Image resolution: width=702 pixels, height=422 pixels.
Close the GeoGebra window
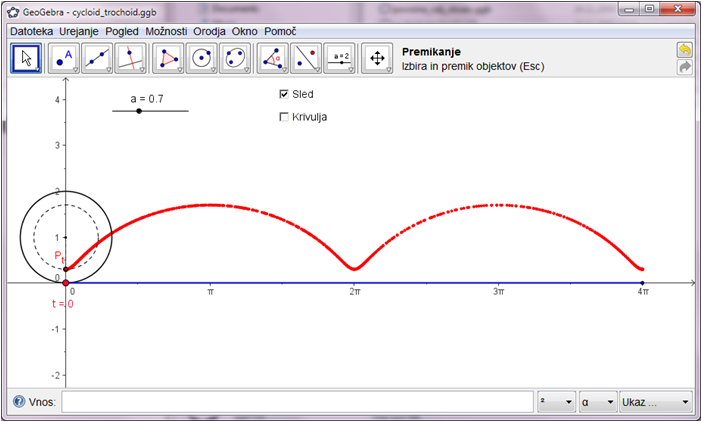click(x=677, y=9)
